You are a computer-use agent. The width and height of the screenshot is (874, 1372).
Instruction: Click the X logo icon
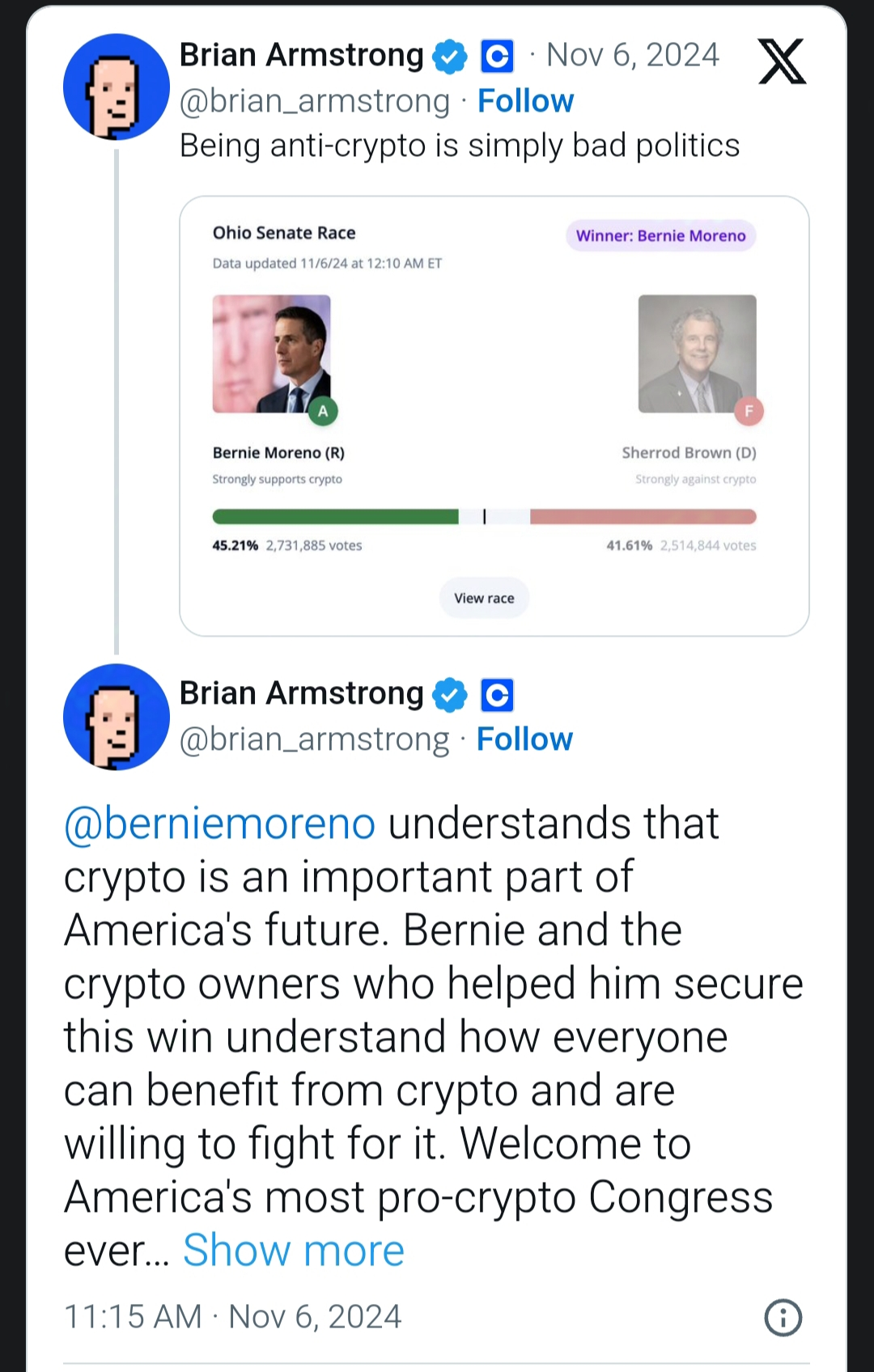click(782, 61)
